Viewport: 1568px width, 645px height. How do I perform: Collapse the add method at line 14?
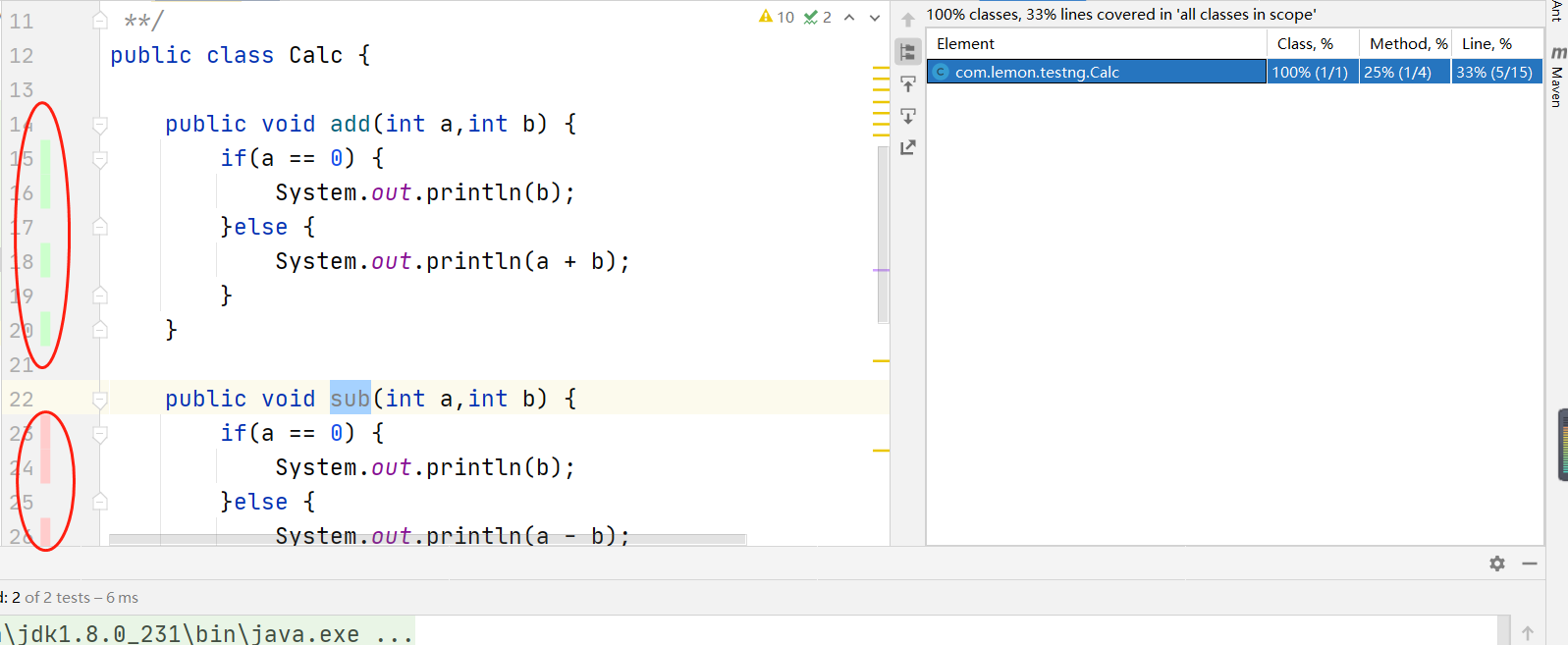100,125
